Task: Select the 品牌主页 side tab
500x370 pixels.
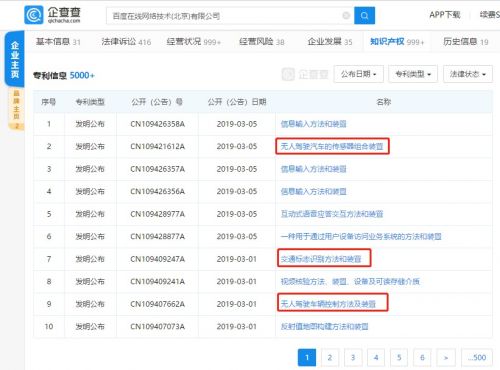Action: click(x=16, y=109)
